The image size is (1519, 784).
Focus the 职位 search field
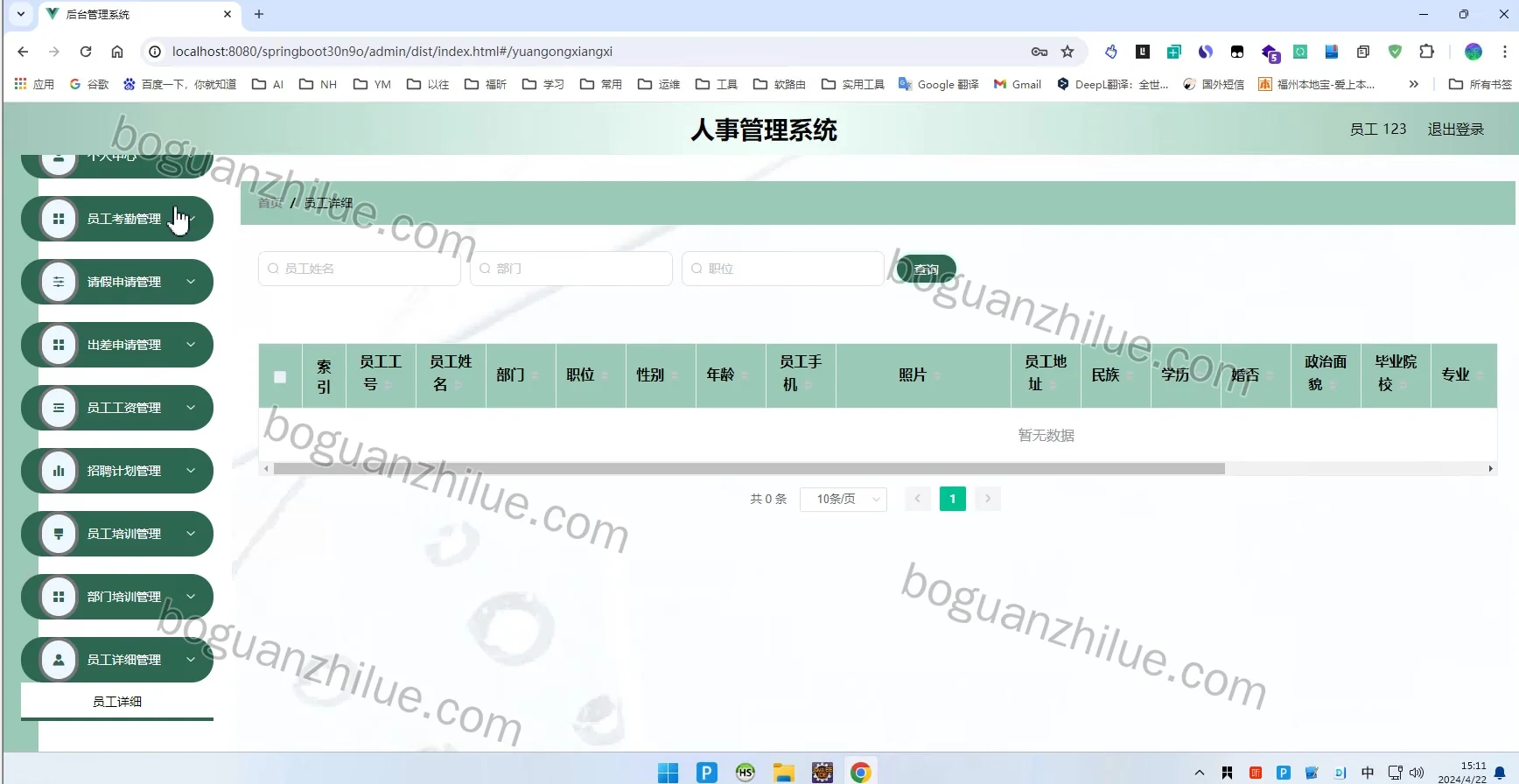pos(783,269)
